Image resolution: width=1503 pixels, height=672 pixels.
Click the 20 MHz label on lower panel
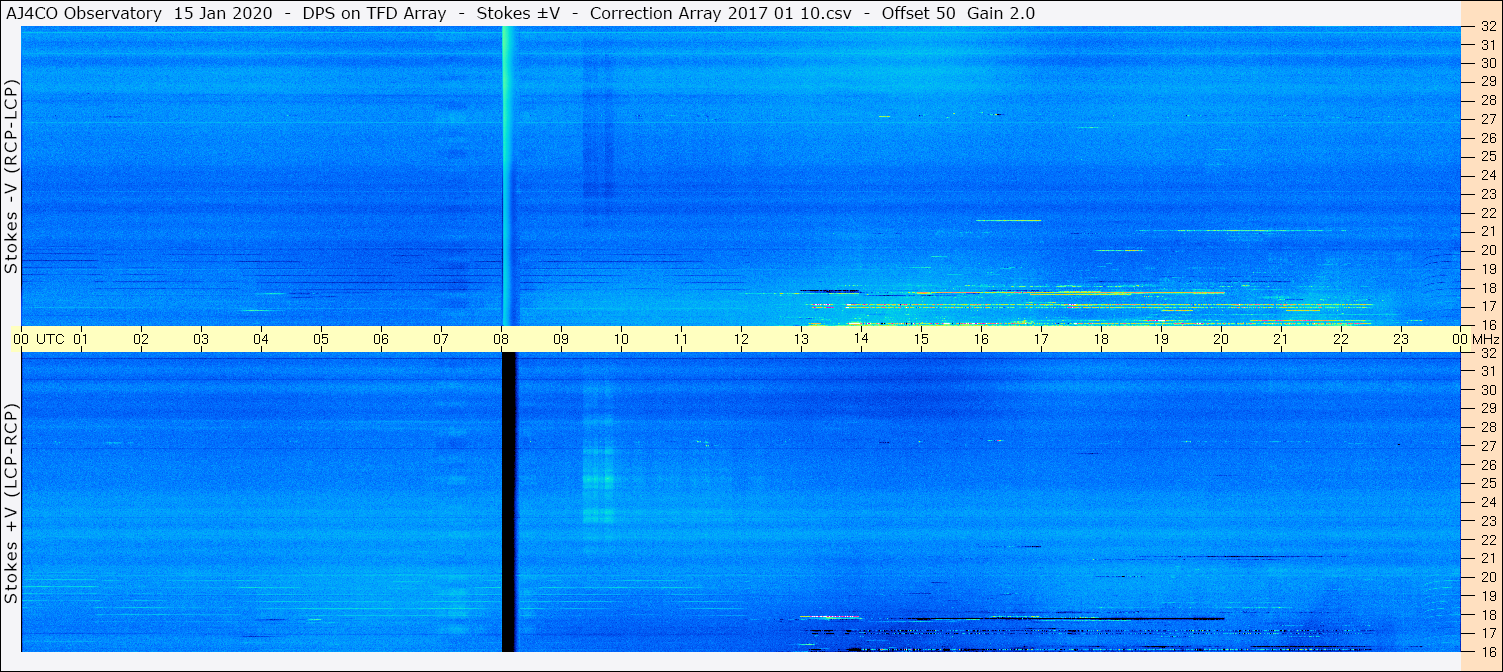click(1488, 577)
